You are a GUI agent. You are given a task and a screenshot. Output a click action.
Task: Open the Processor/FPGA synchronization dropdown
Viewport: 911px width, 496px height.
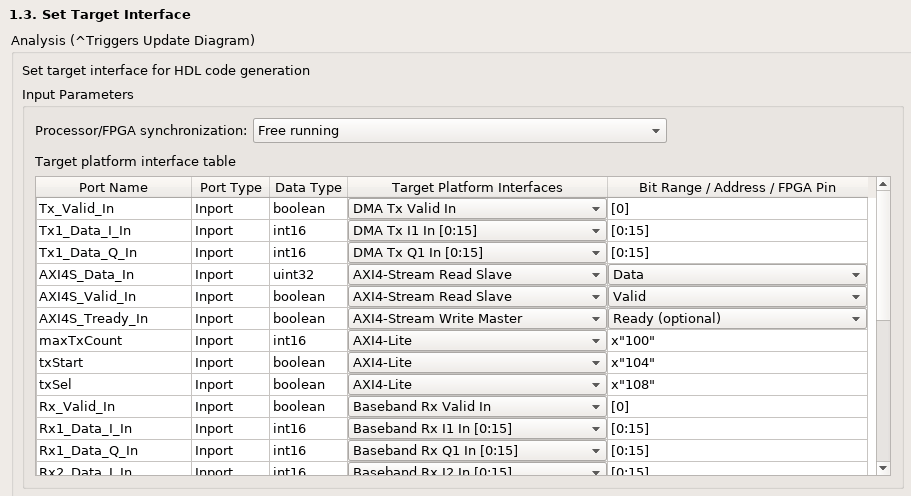coord(459,131)
